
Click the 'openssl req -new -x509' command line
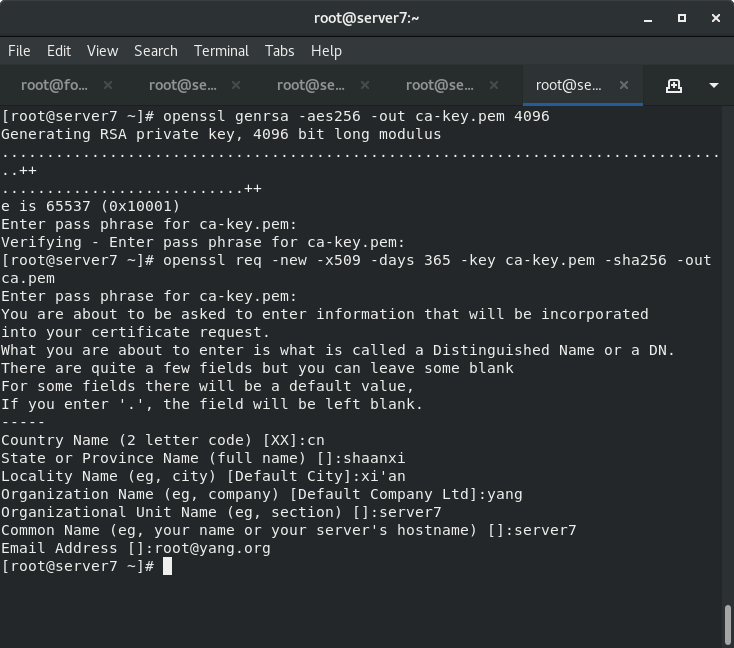[x=356, y=260]
